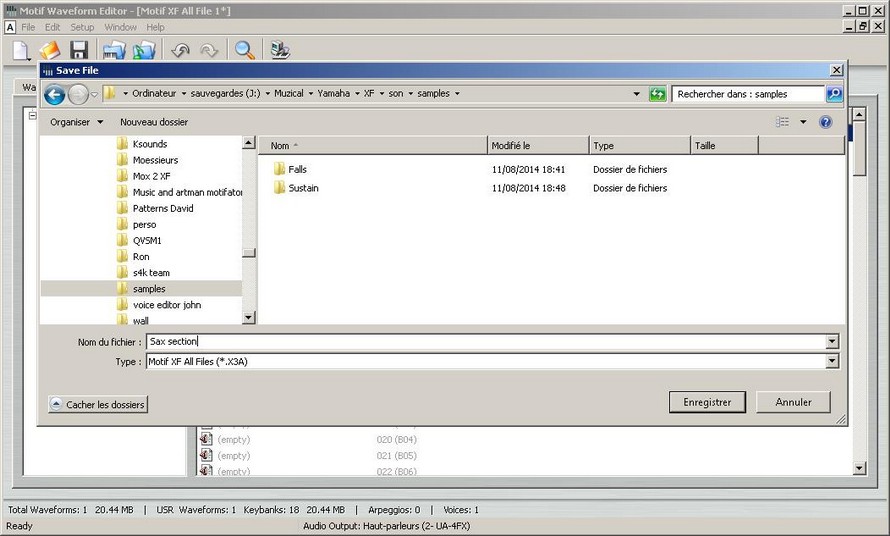Expand the view options dropdown arrow
This screenshot has width=890, height=536.
(803, 122)
